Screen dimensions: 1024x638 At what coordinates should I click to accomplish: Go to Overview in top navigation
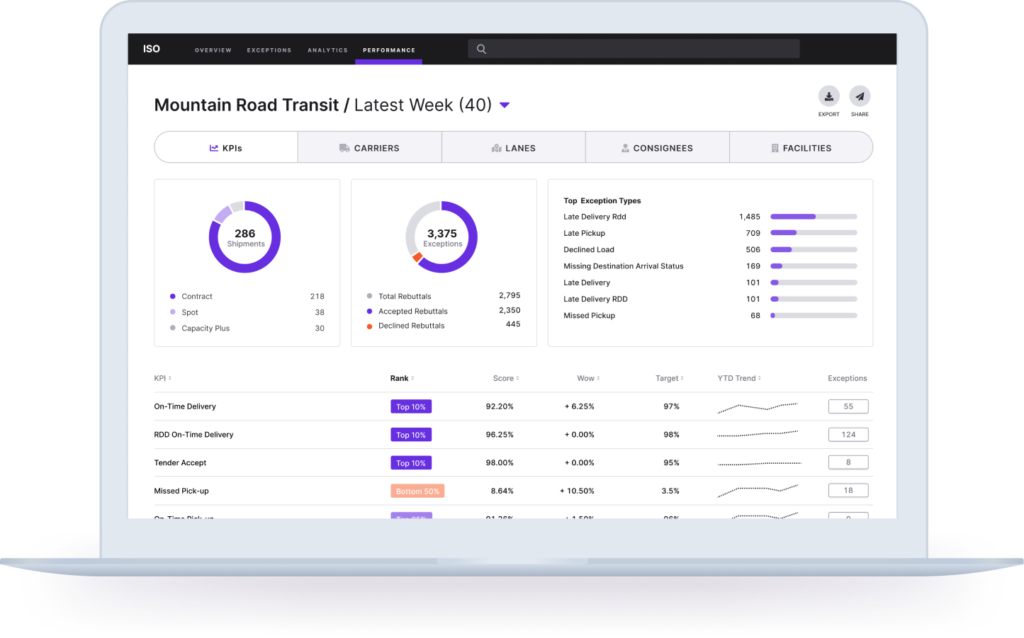click(x=213, y=50)
